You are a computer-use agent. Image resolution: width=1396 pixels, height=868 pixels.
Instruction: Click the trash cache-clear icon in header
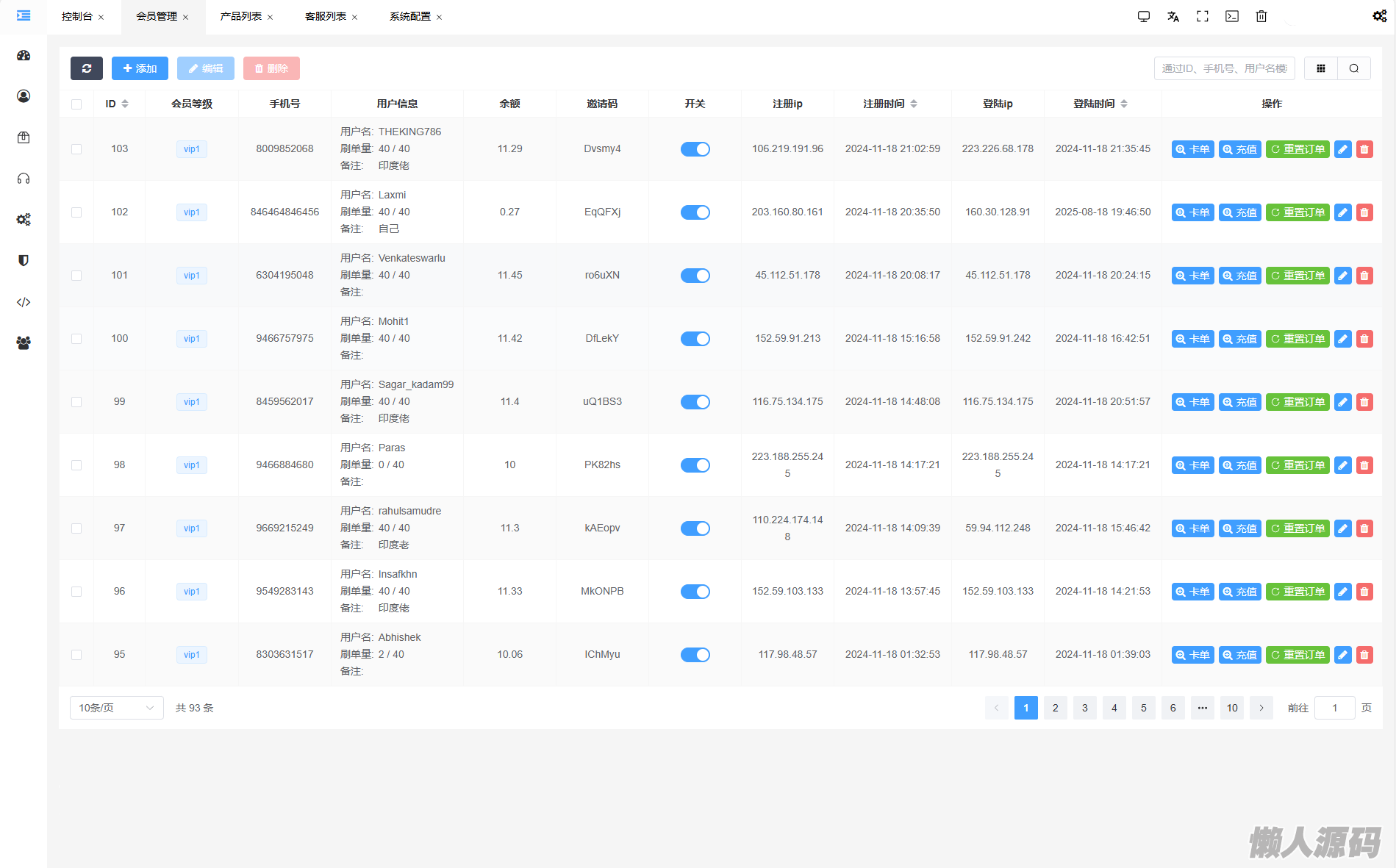(x=1261, y=16)
